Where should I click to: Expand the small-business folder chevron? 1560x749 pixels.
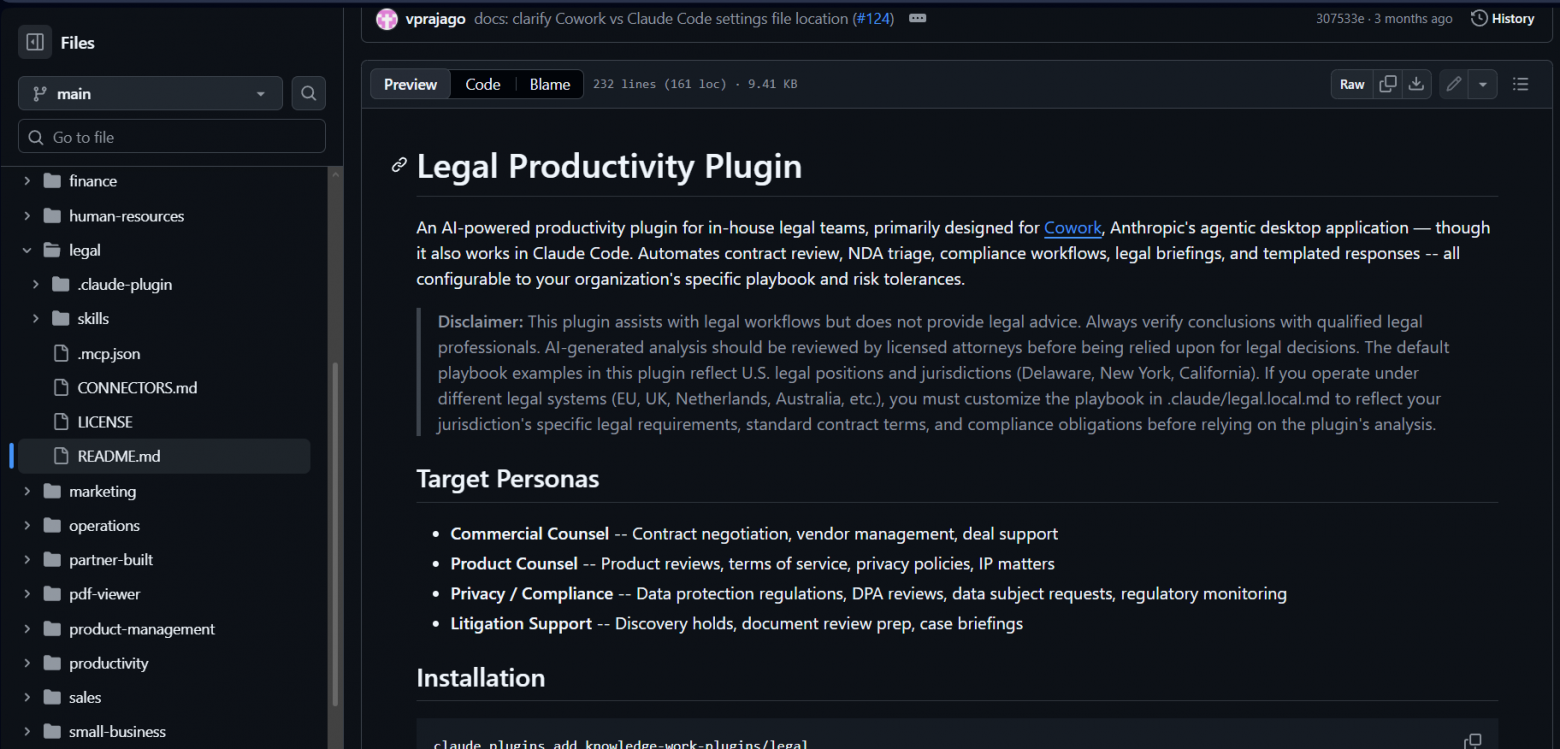[27, 731]
